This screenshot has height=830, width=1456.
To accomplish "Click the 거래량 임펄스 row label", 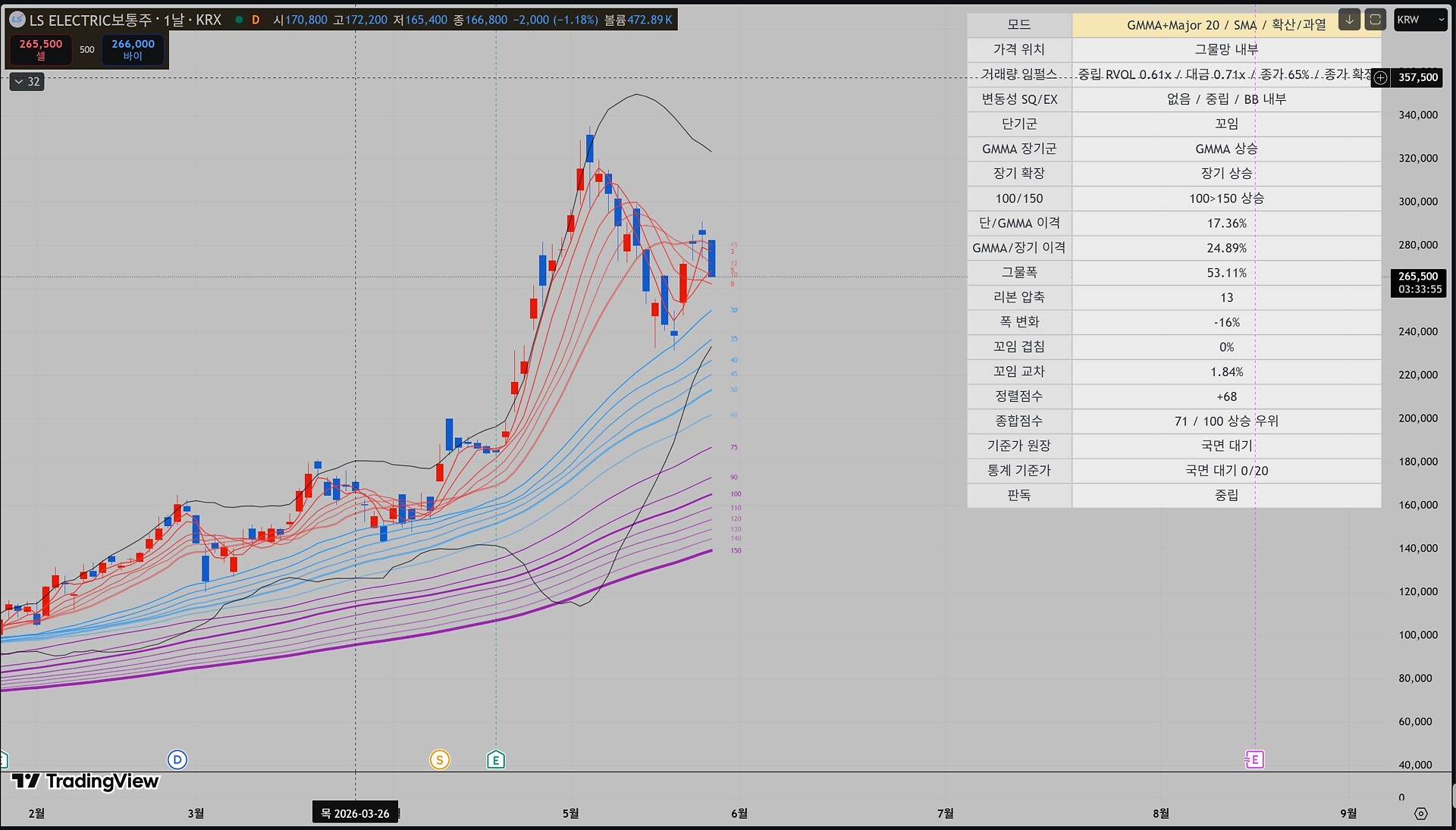I will 1019,74.
